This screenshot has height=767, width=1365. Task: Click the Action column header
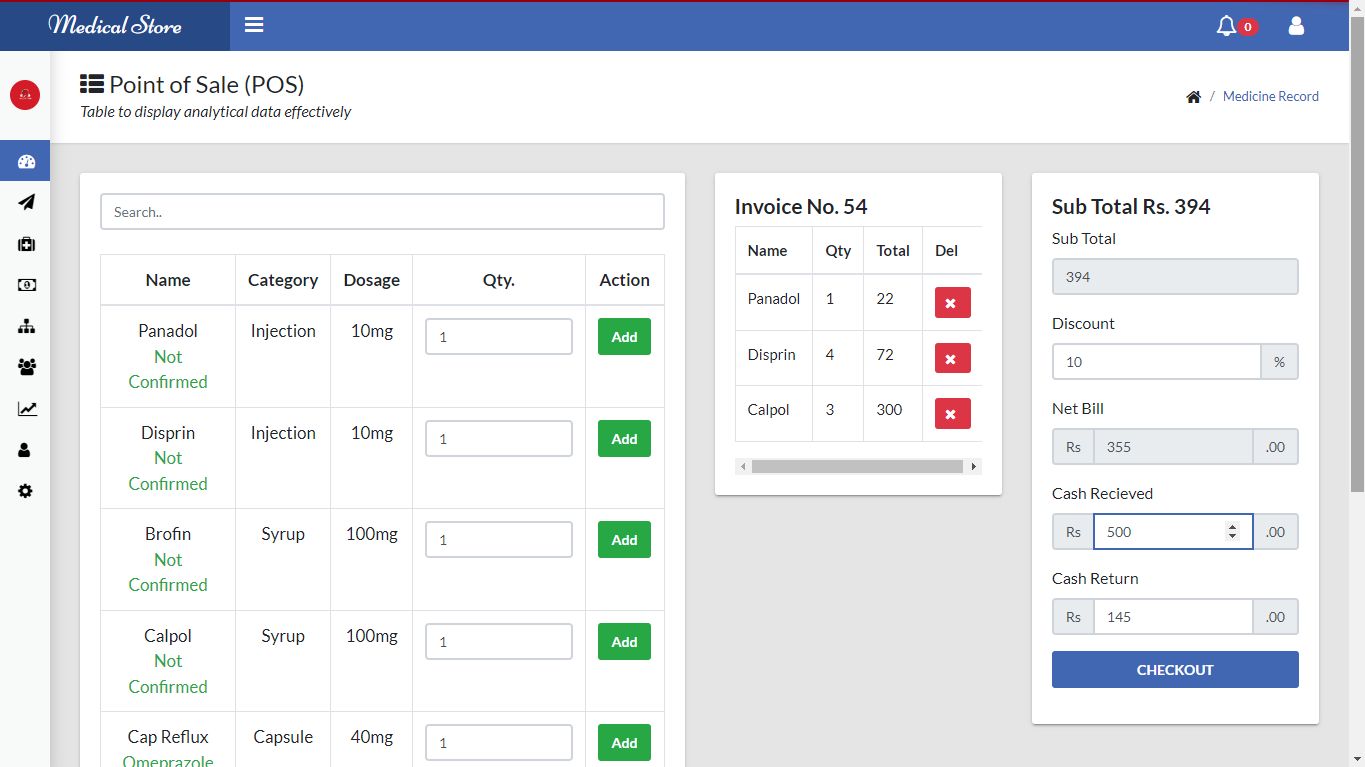click(625, 280)
